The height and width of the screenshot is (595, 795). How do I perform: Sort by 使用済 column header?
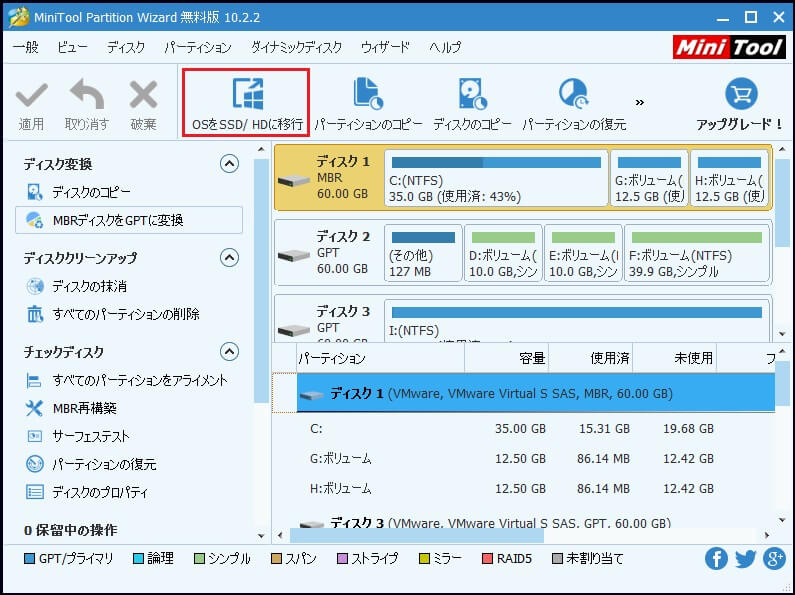coord(591,358)
